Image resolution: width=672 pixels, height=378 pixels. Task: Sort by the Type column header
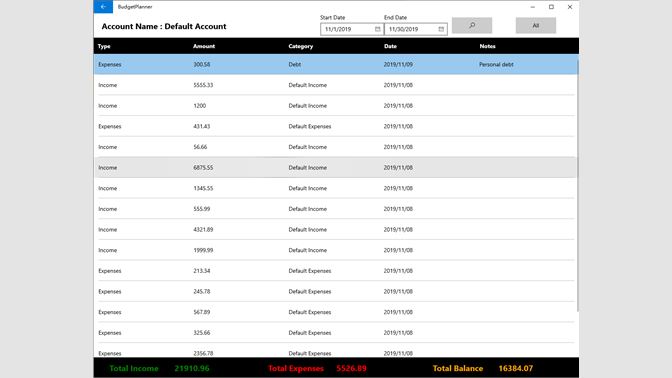[x=104, y=46]
